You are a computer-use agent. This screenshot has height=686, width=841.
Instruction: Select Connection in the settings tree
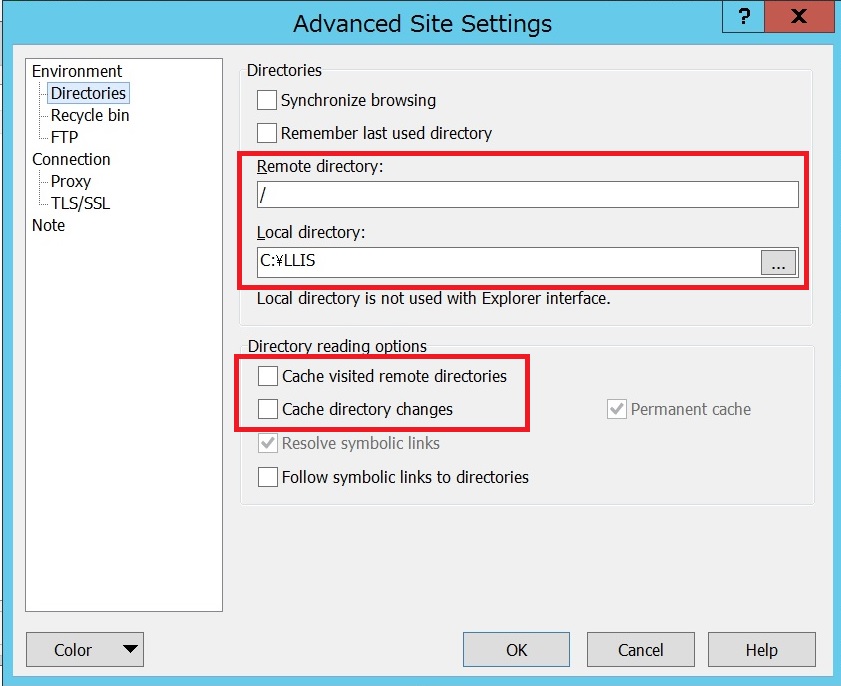71,159
